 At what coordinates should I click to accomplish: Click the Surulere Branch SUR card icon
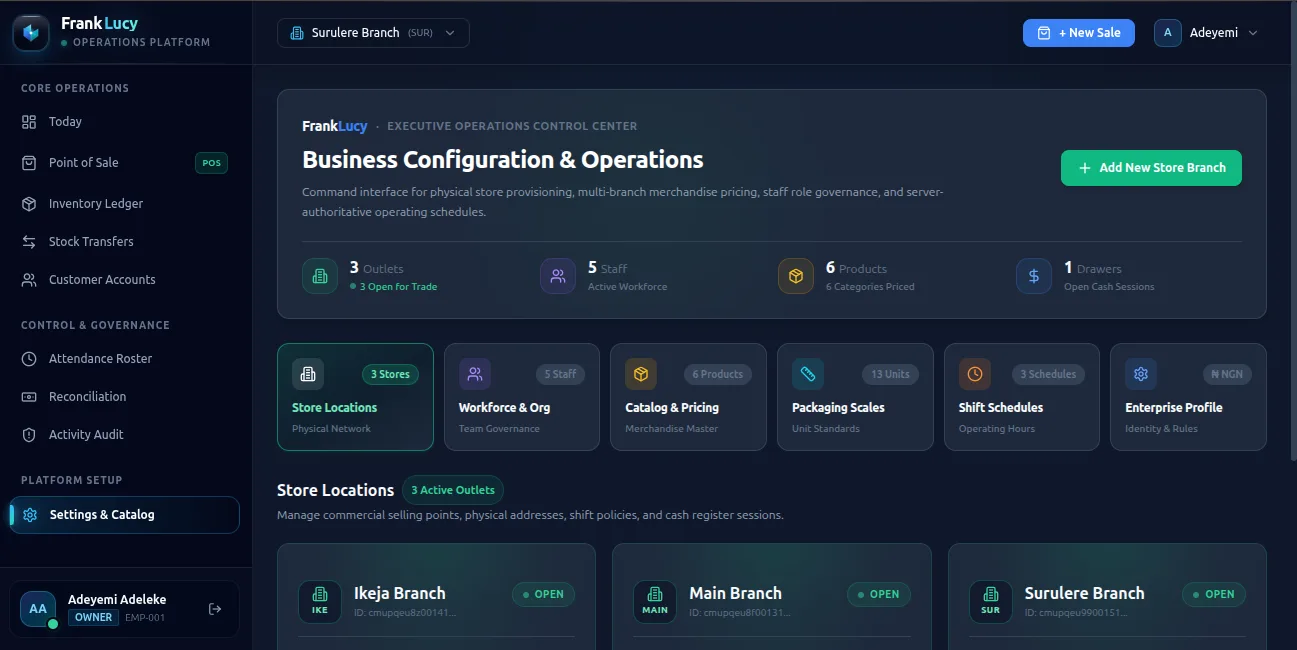click(x=990, y=601)
